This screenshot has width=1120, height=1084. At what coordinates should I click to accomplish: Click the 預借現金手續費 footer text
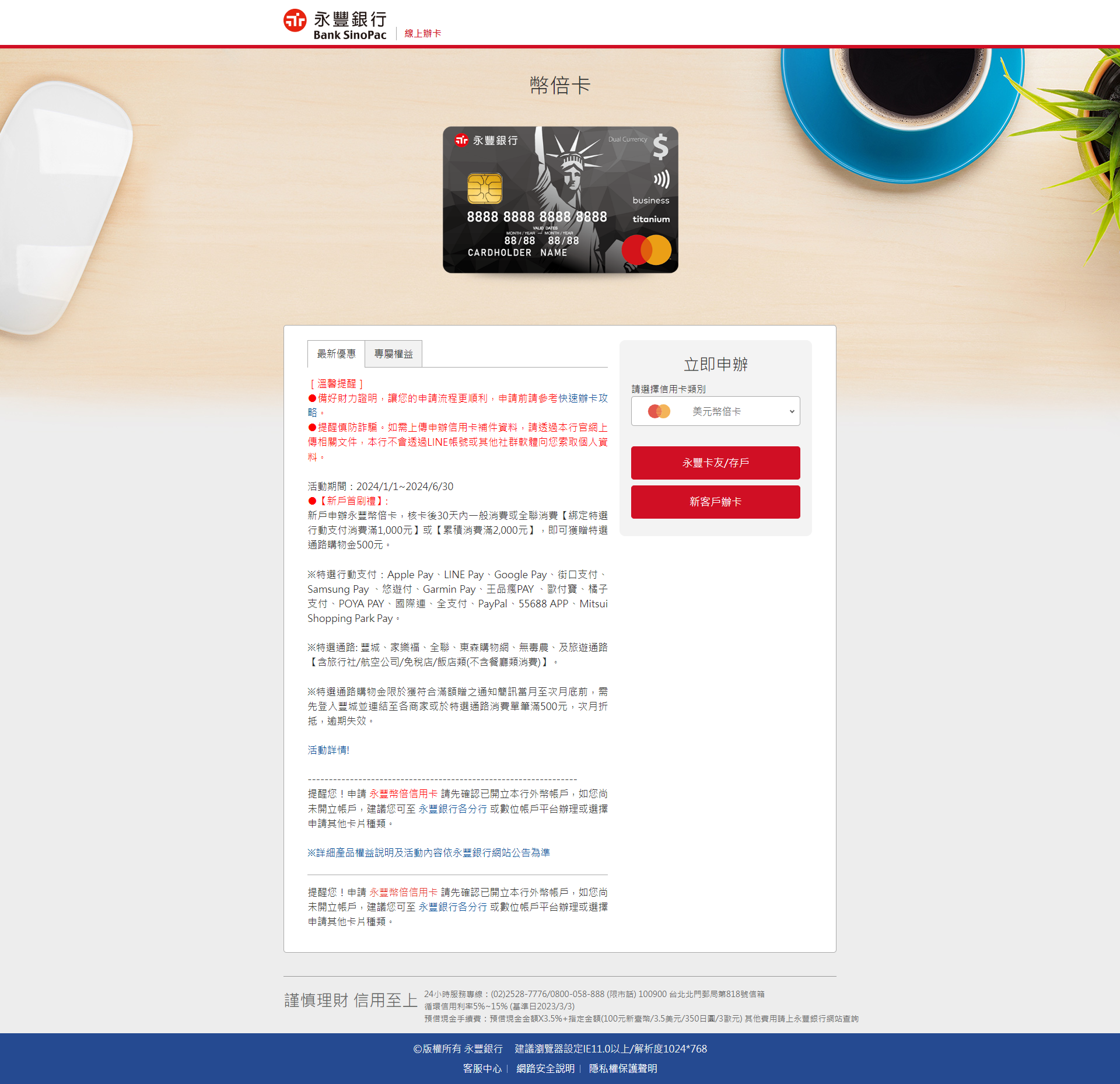point(641,1019)
